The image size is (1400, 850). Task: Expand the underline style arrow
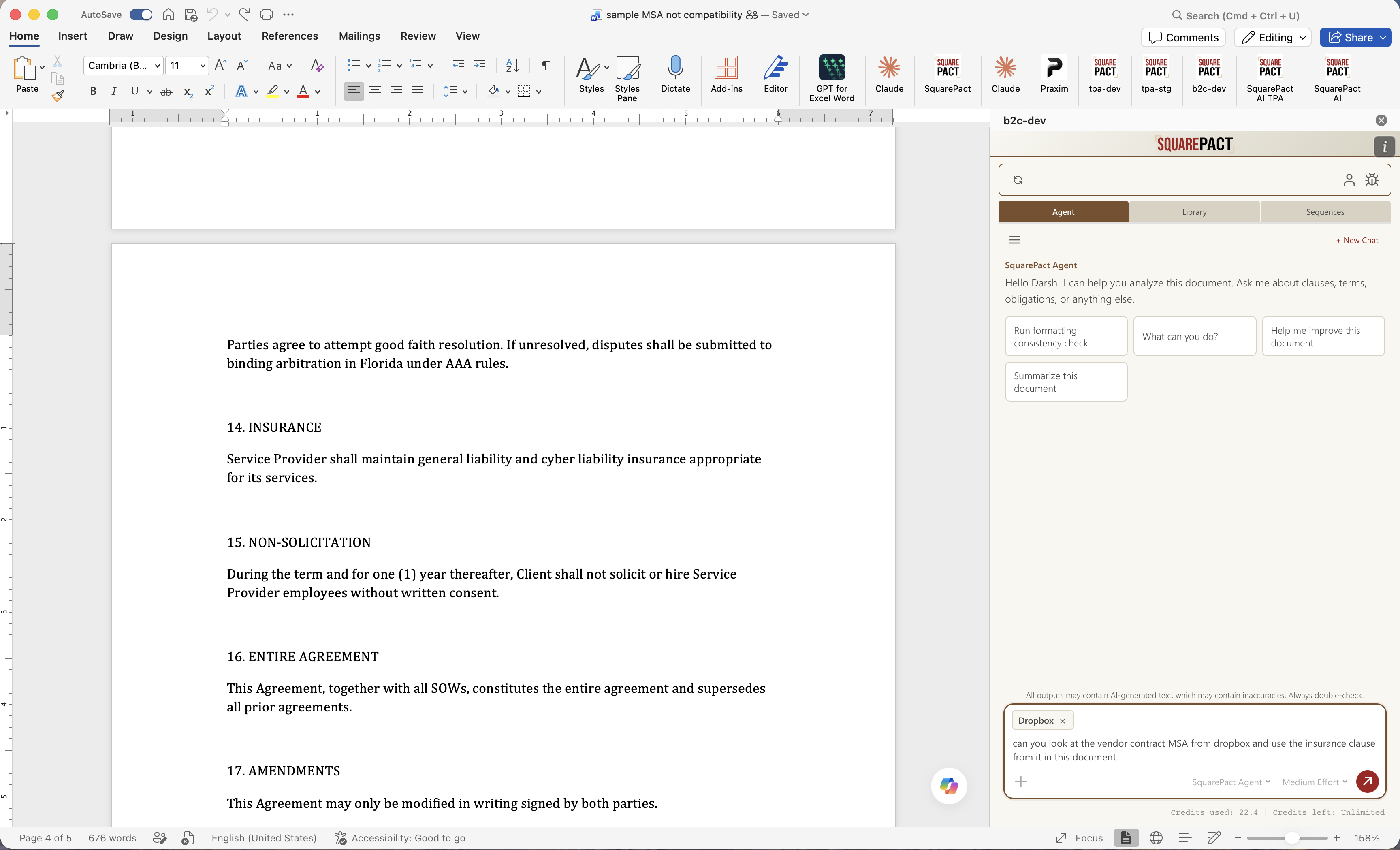click(x=149, y=92)
